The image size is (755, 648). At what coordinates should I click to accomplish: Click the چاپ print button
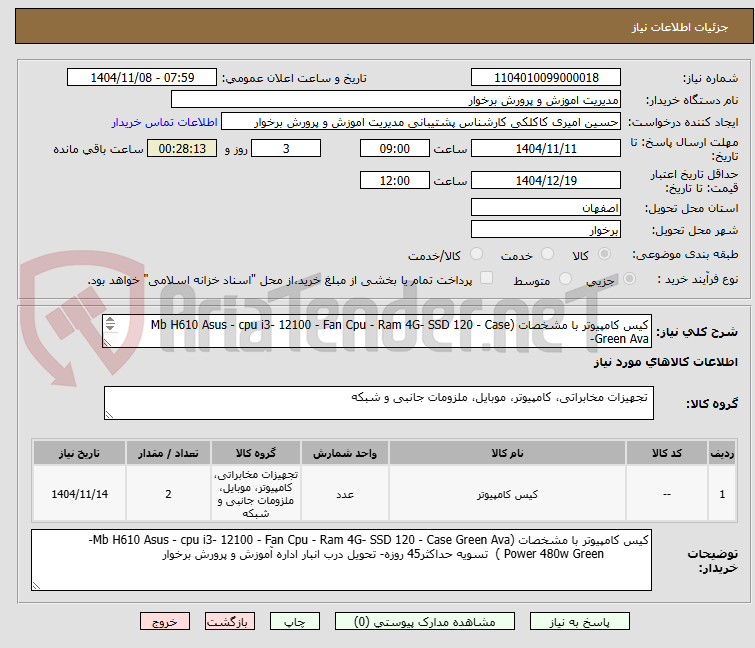pos(294,622)
